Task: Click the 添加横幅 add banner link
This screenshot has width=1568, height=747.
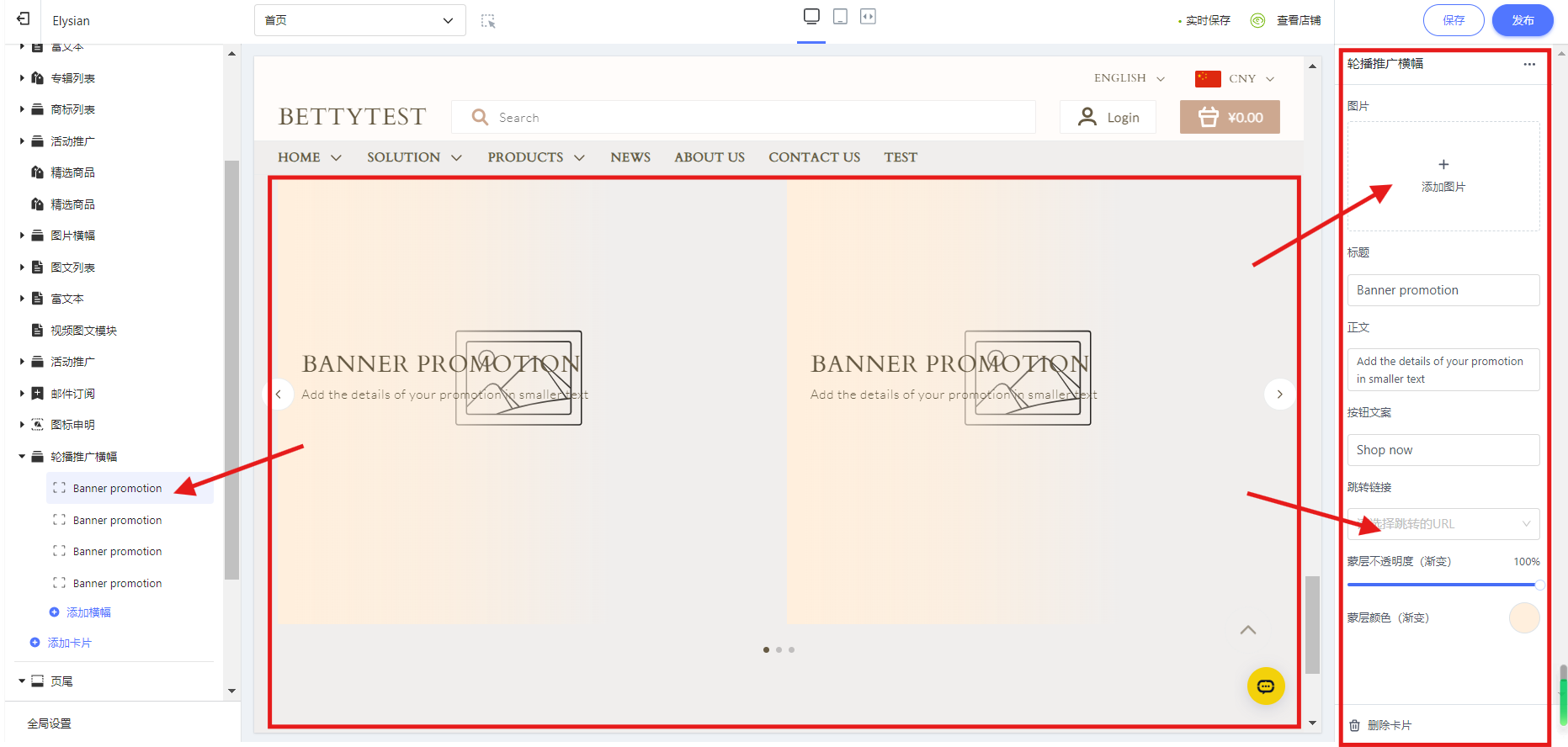Action: (88, 612)
